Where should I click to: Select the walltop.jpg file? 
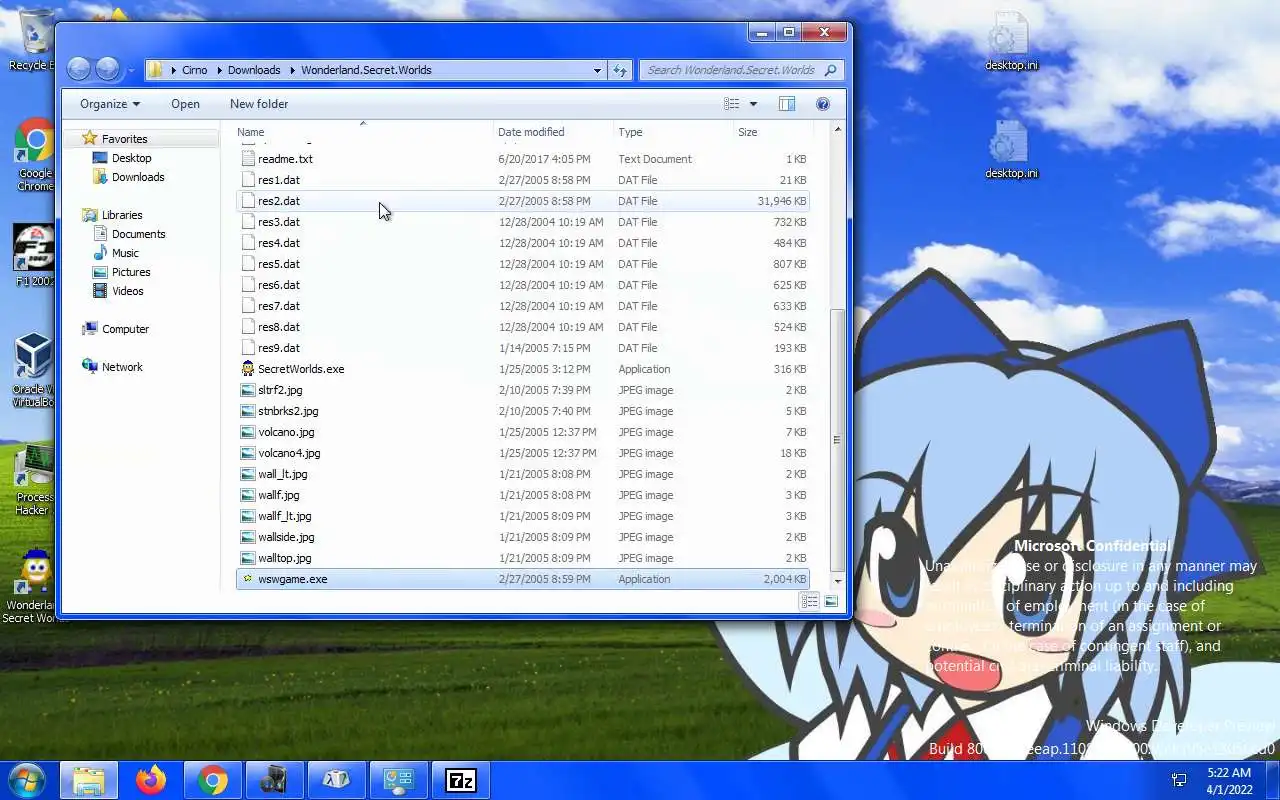[522, 558]
